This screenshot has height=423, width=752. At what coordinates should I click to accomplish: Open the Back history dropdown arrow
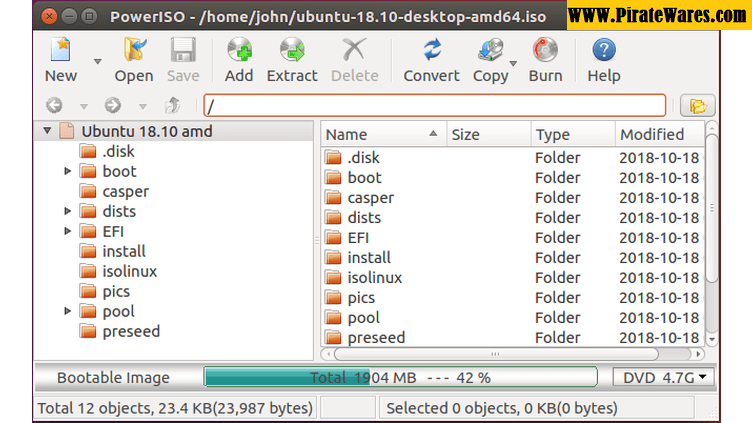83,106
